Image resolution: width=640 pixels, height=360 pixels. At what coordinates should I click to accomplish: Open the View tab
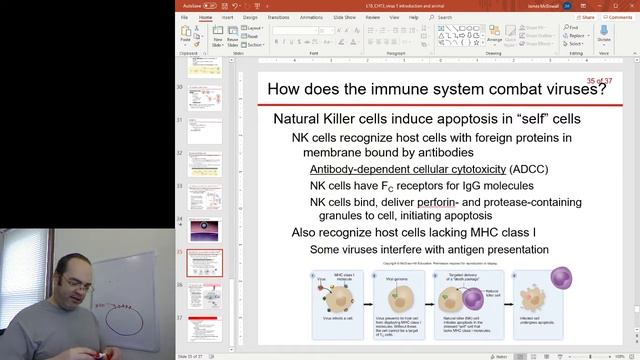(x=394, y=18)
